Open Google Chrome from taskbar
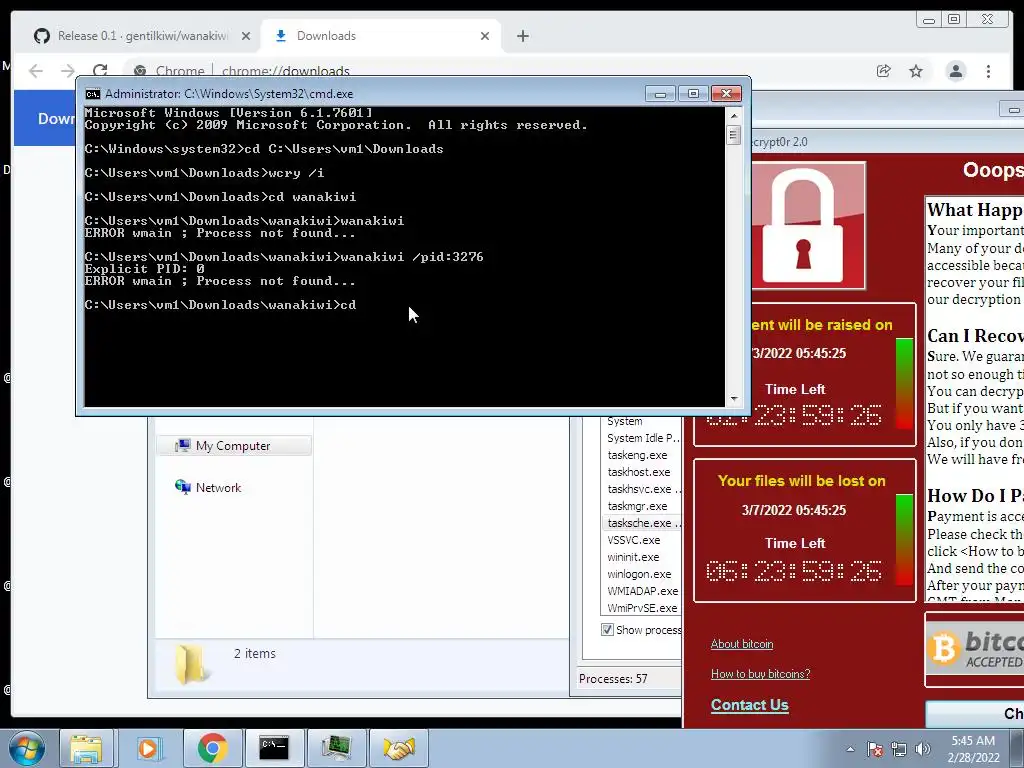1024x768 pixels. 212,748
